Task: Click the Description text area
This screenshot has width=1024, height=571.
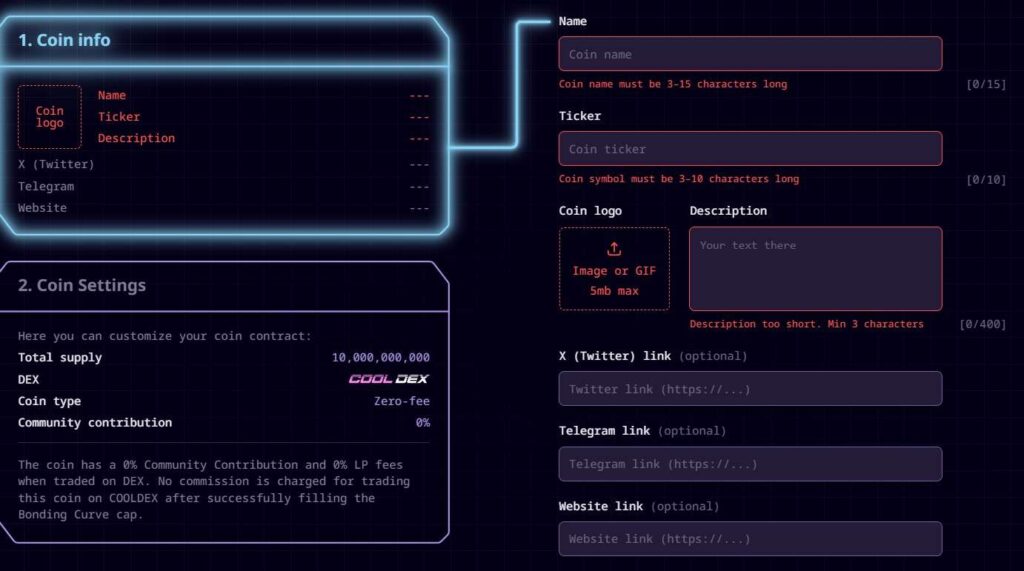Action: [815, 269]
